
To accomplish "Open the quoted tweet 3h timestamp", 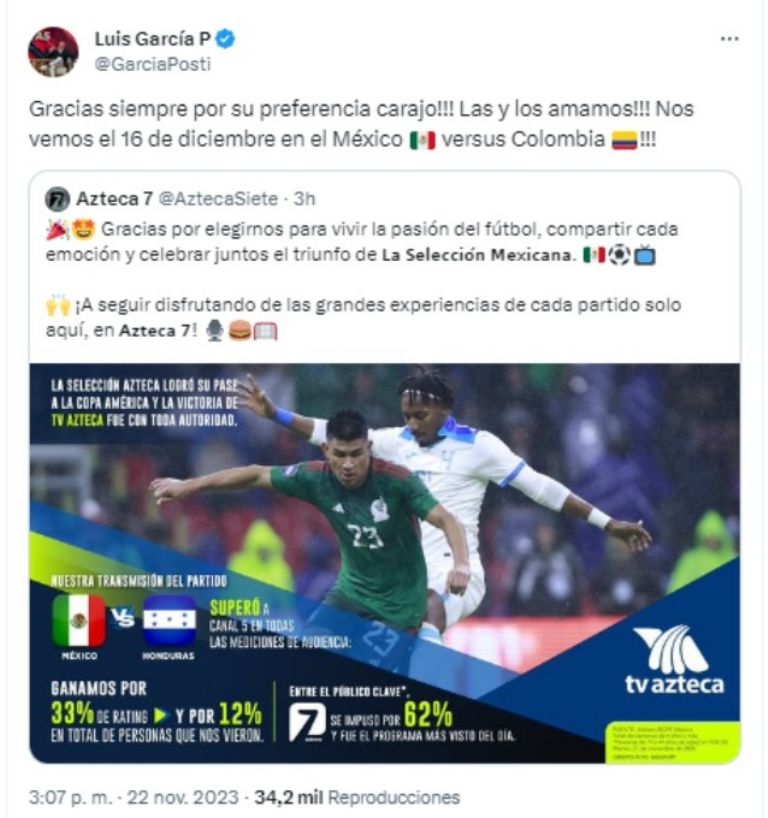I will tap(304, 199).
